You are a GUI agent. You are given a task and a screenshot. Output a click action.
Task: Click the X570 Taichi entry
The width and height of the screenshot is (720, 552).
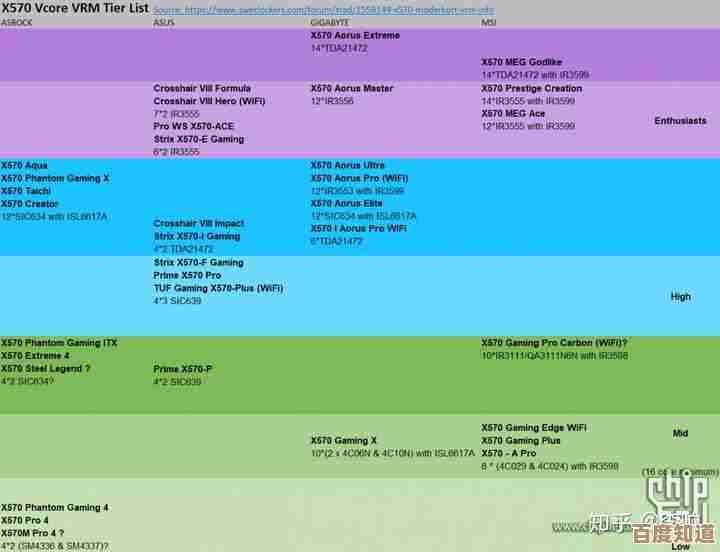pyautogui.click(x=26, y=191)
